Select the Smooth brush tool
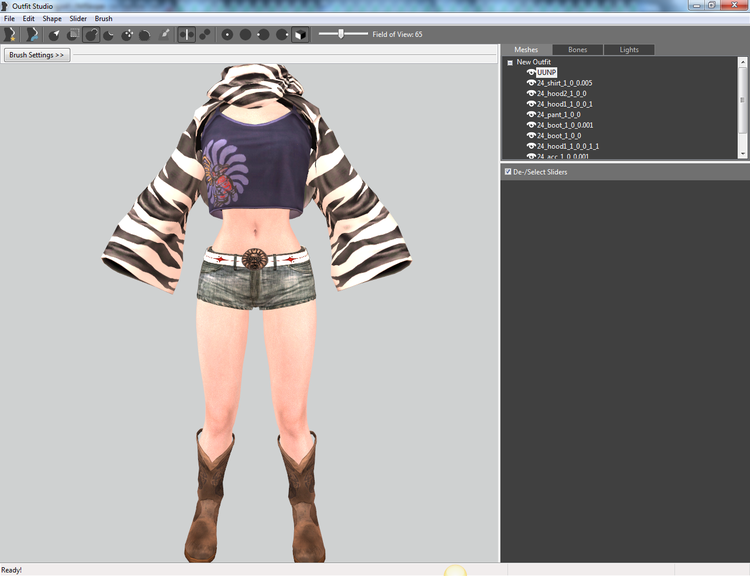The height and width of the screenshot is (576, 750). [x=145, y=34]
